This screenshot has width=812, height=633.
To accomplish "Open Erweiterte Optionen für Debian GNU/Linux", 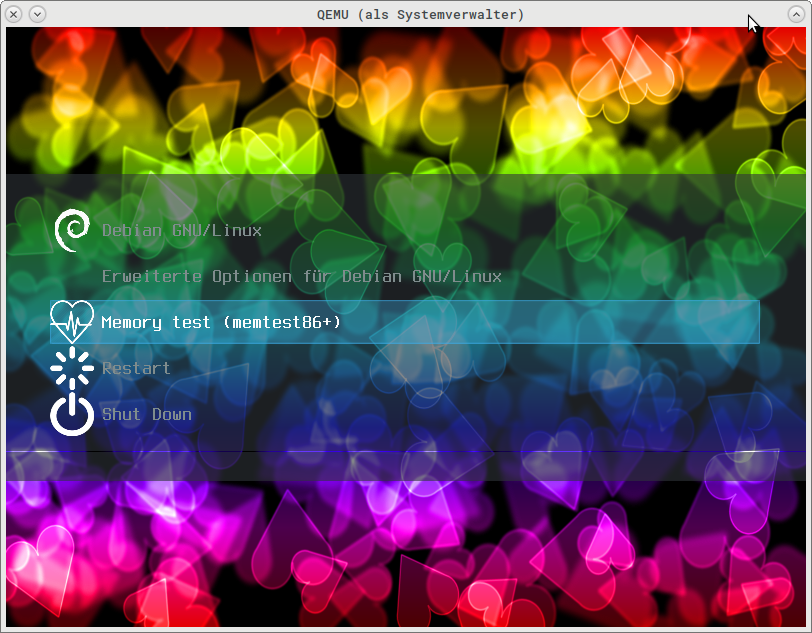I will tap(302, 277).
